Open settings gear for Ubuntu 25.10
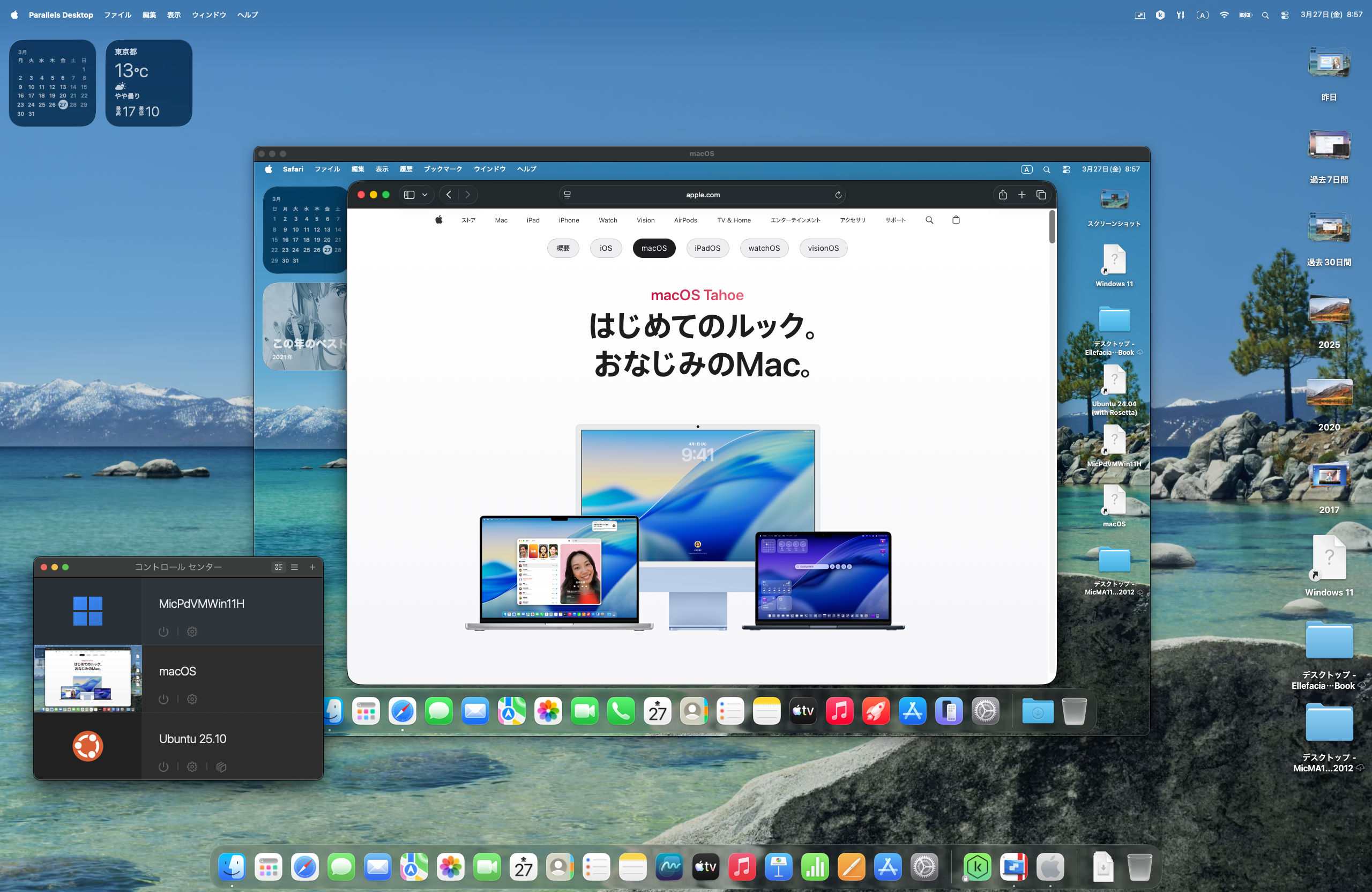 tap(192, 767)
